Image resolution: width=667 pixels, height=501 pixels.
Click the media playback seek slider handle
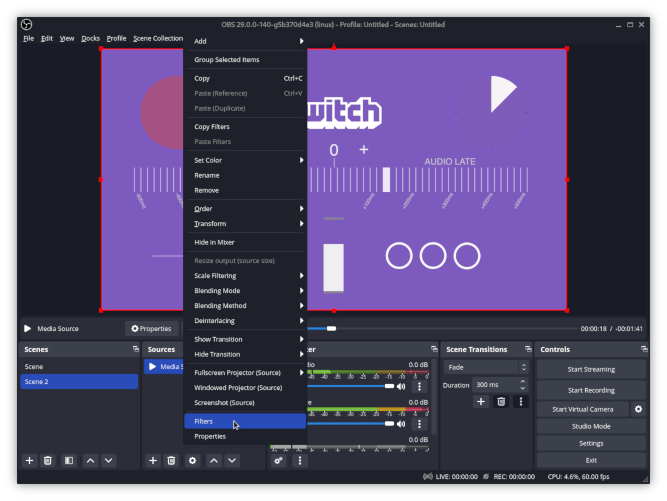(331, 328)
